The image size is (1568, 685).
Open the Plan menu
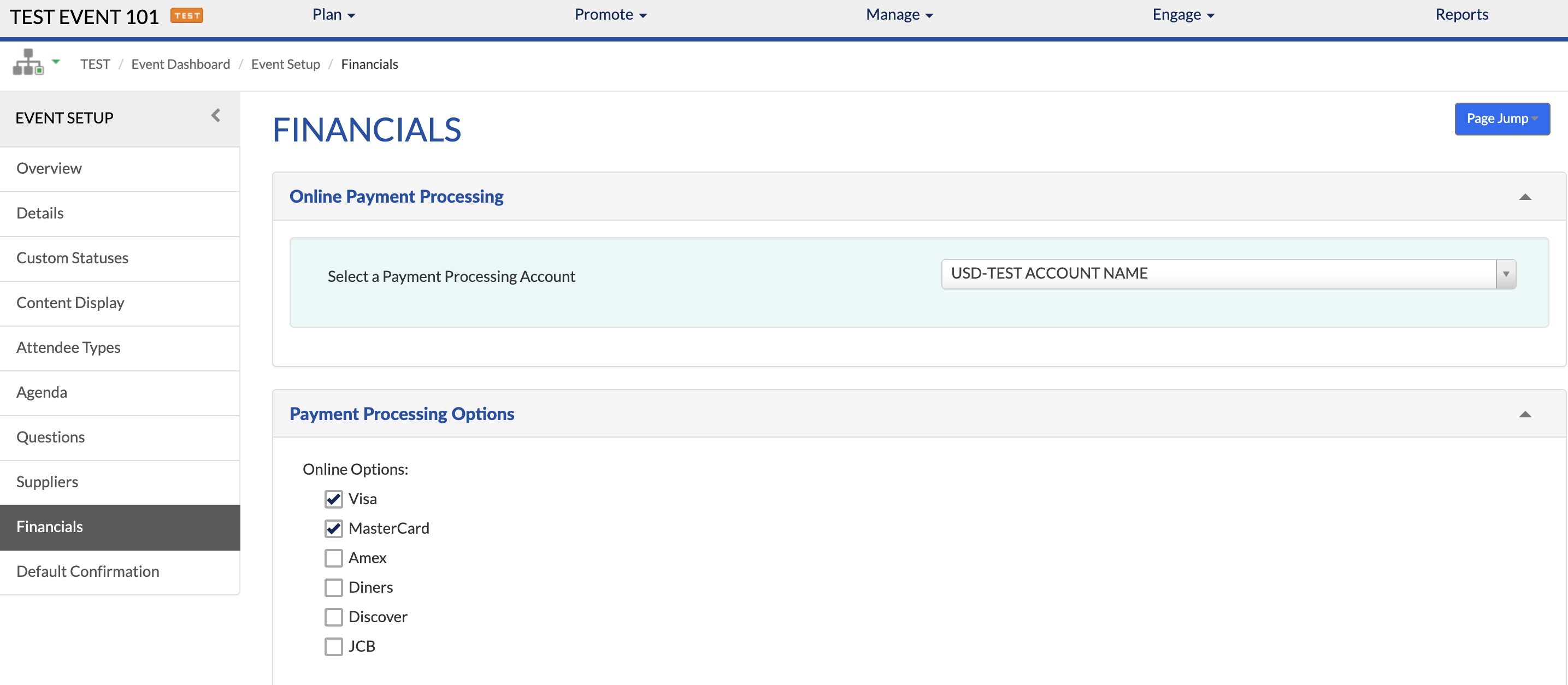coord(334,15)
